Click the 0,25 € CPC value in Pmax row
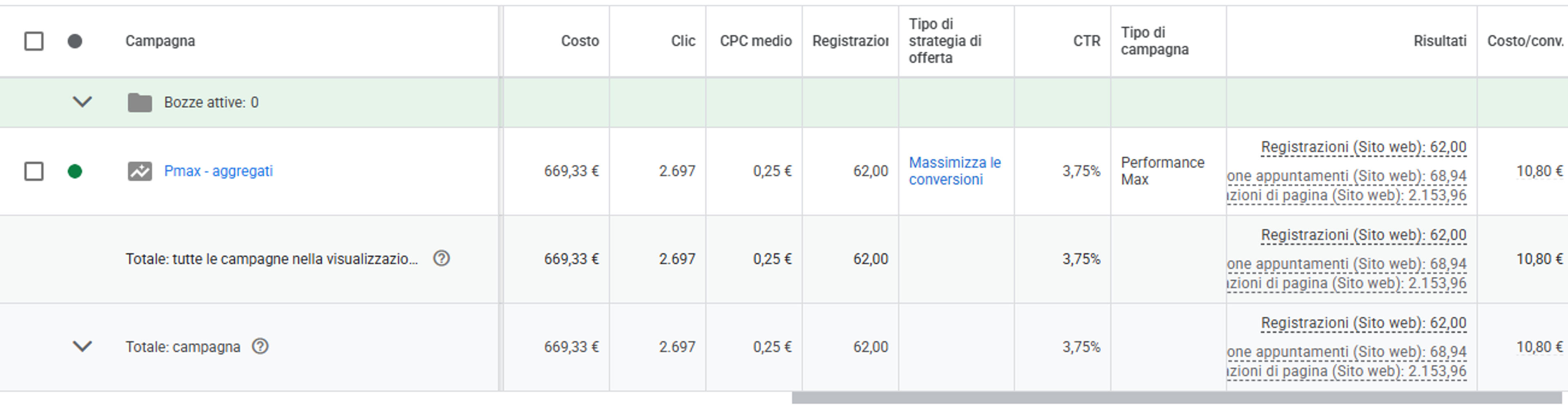 [772, 171]
